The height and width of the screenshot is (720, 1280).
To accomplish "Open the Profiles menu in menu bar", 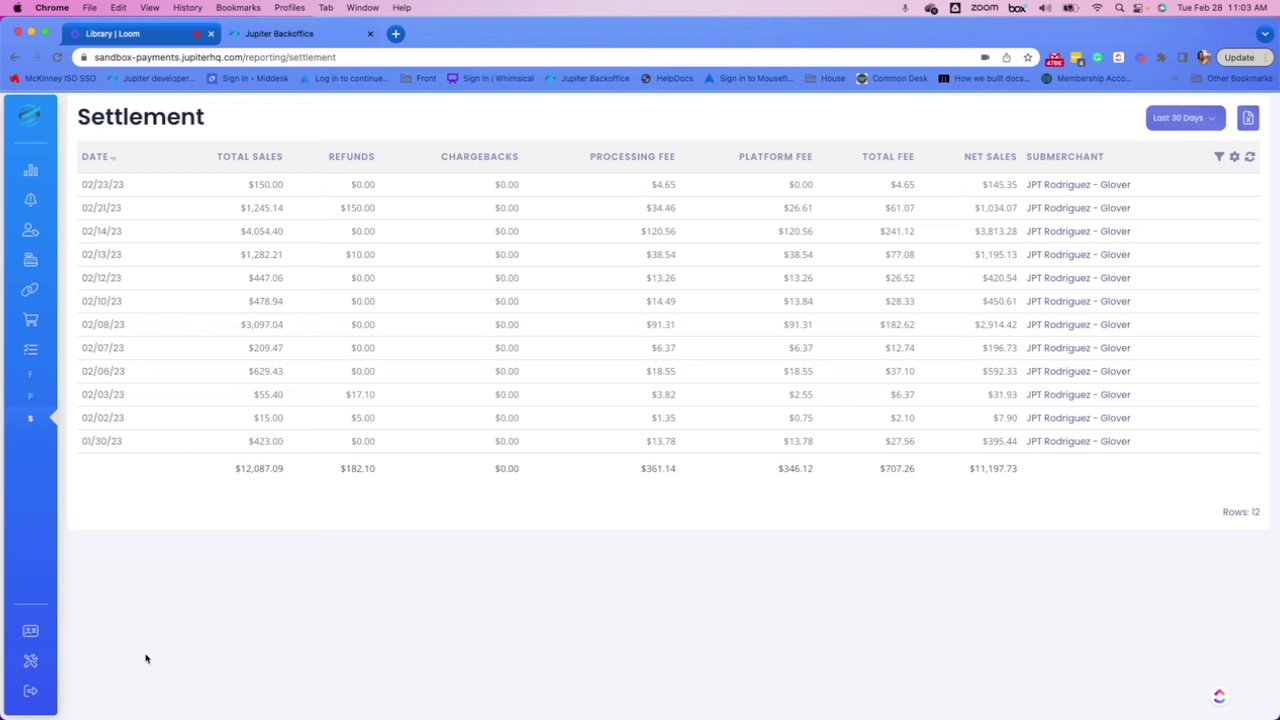I will tap(289, 8).
